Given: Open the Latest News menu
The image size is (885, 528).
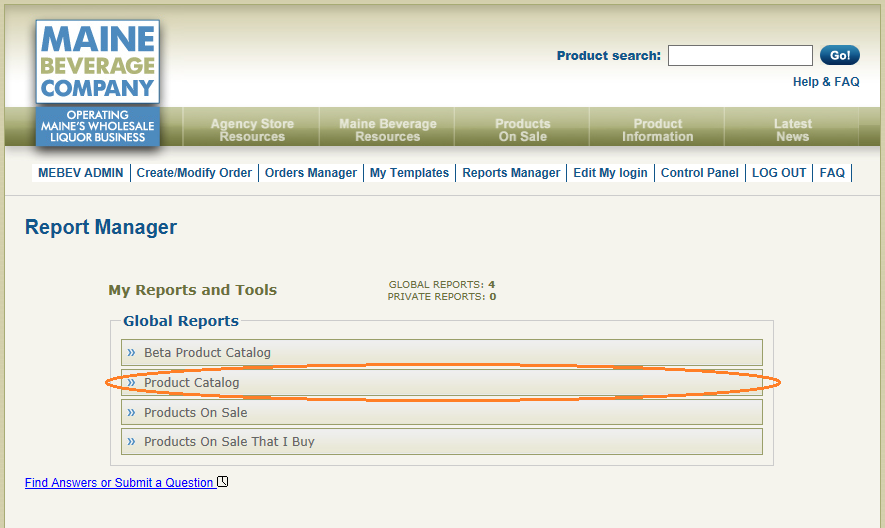Looking at the screenshot, I should 792,130.
